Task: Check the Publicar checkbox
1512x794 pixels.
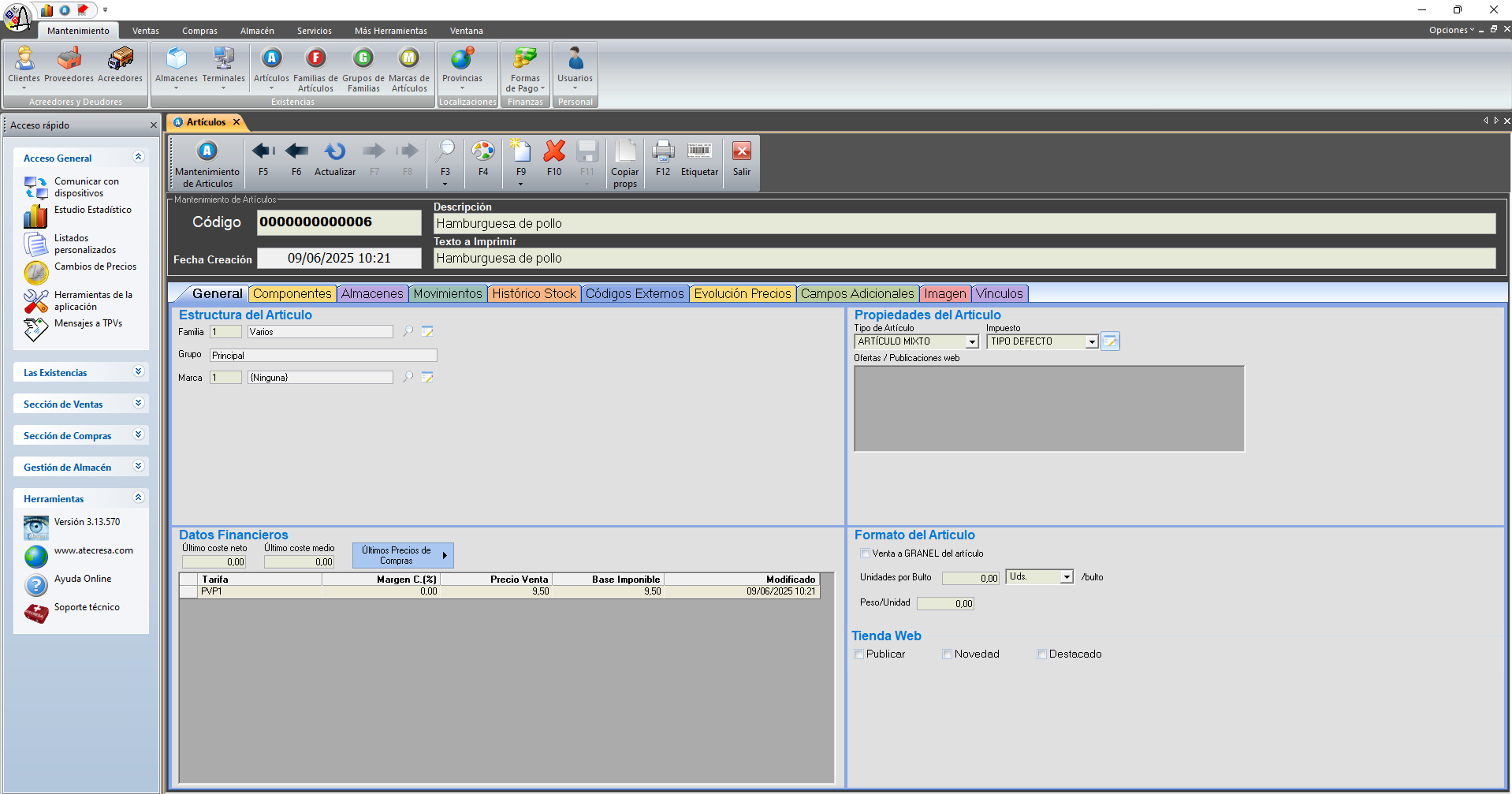Action: 859,654
